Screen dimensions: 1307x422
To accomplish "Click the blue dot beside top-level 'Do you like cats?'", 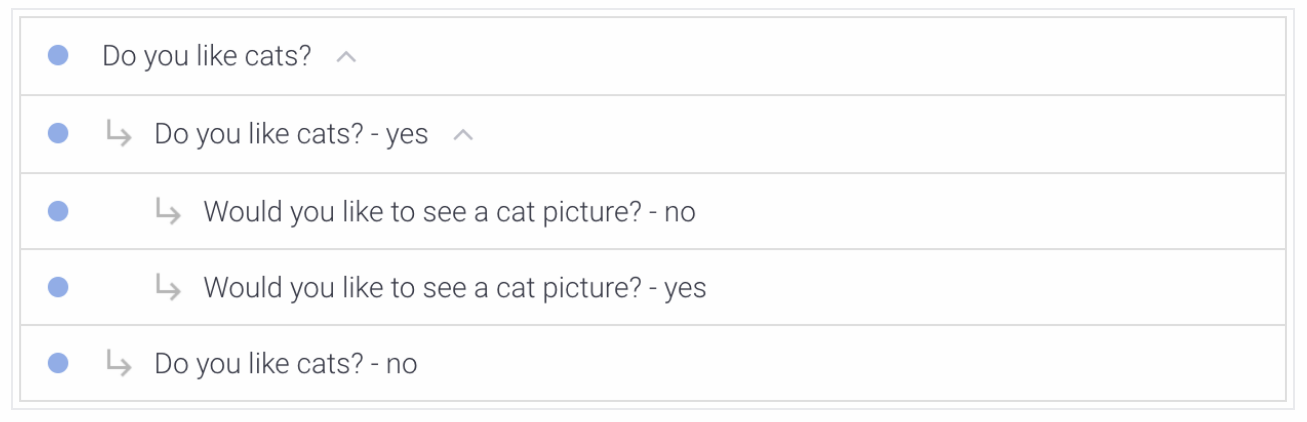I will click(x=58, y=56).
